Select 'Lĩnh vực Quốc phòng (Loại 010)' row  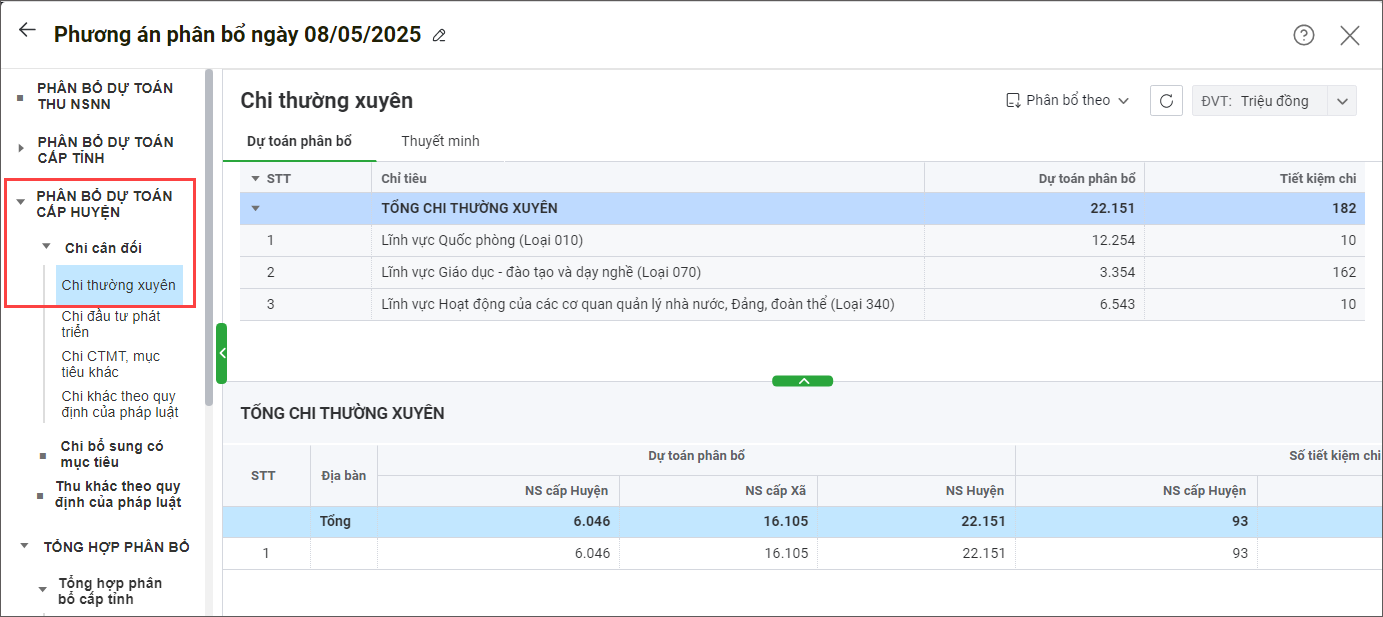(482, 240)
